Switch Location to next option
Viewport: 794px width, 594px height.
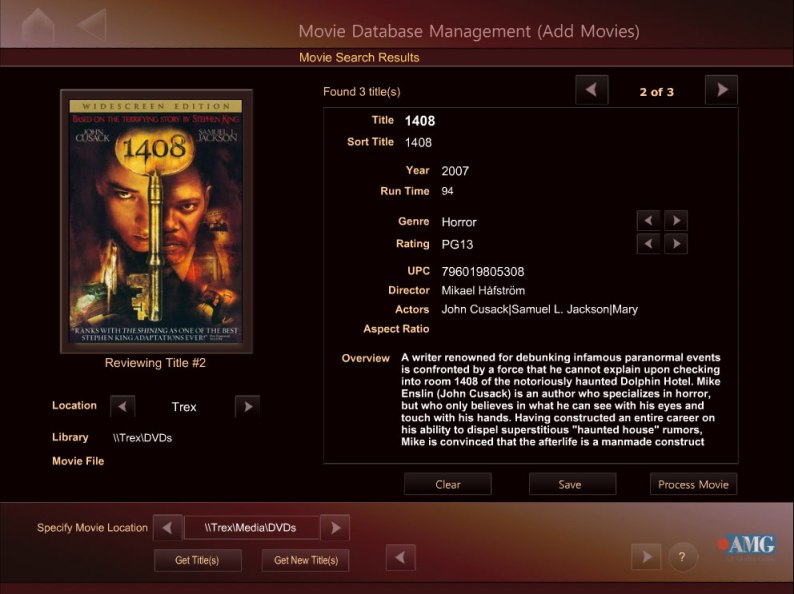click(x=248, y=407)
